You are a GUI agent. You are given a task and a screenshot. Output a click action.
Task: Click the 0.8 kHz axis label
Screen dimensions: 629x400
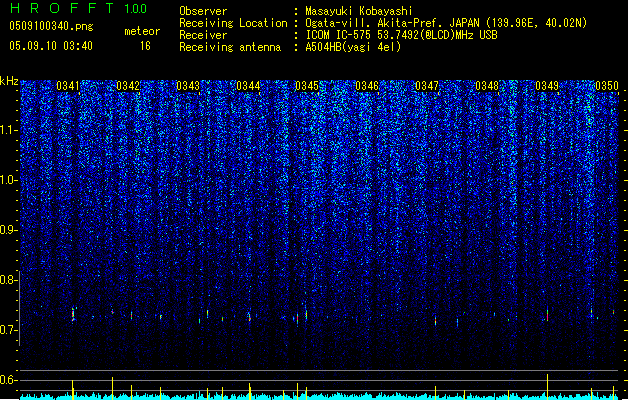tap(8, 280)
